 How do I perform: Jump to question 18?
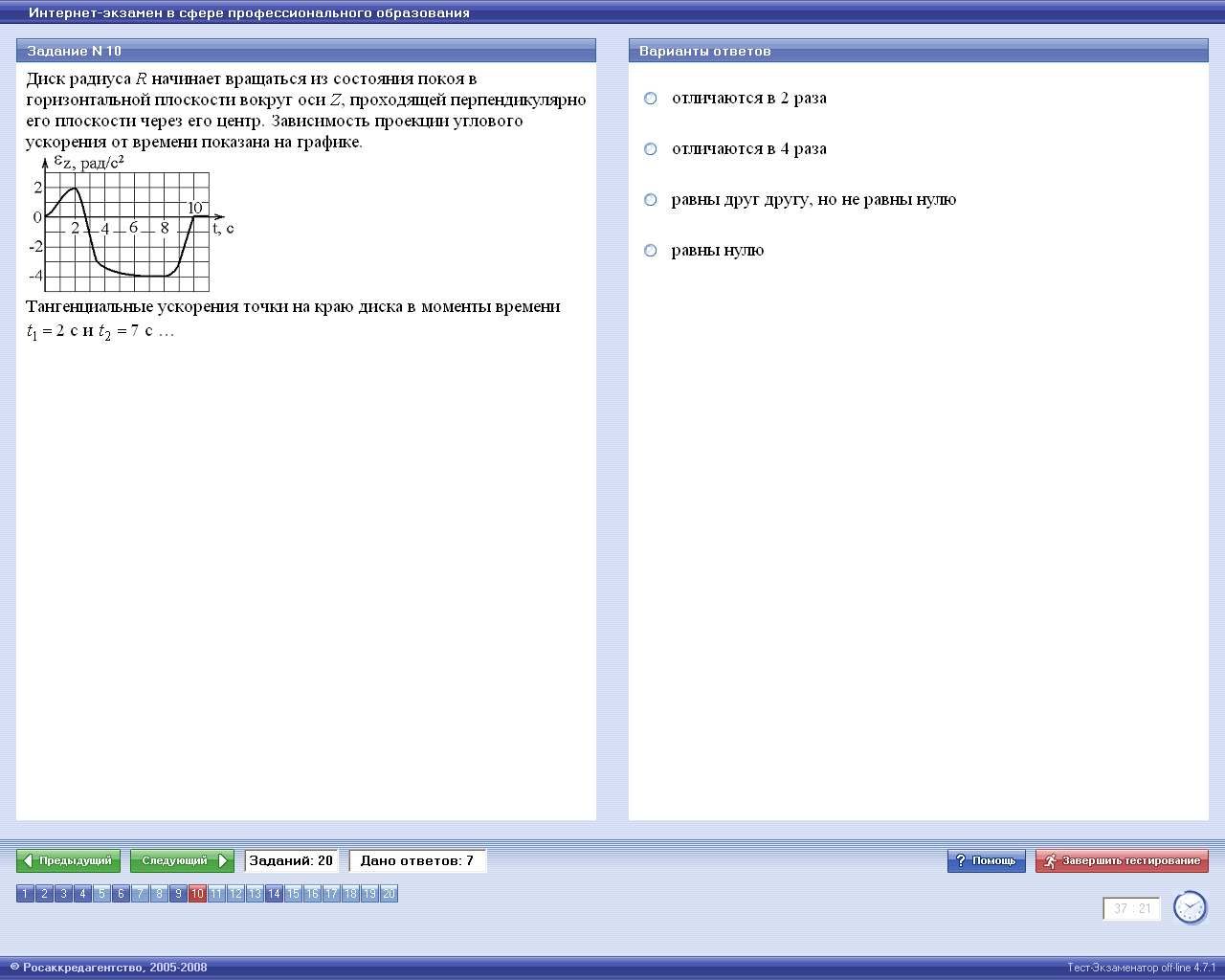pyautogui.click(x=350, y=894)
